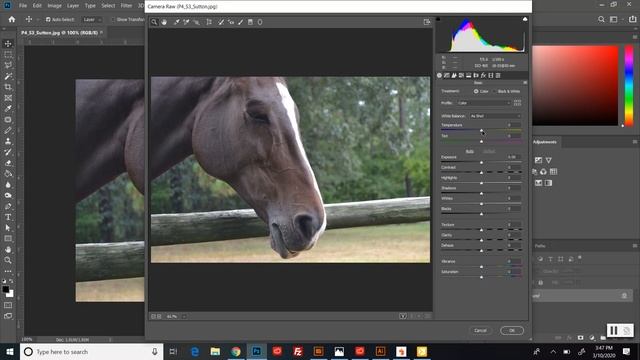
Task: Select the Photoshop Zoom tool in left toolbar
Action: [x=8, y=260]
